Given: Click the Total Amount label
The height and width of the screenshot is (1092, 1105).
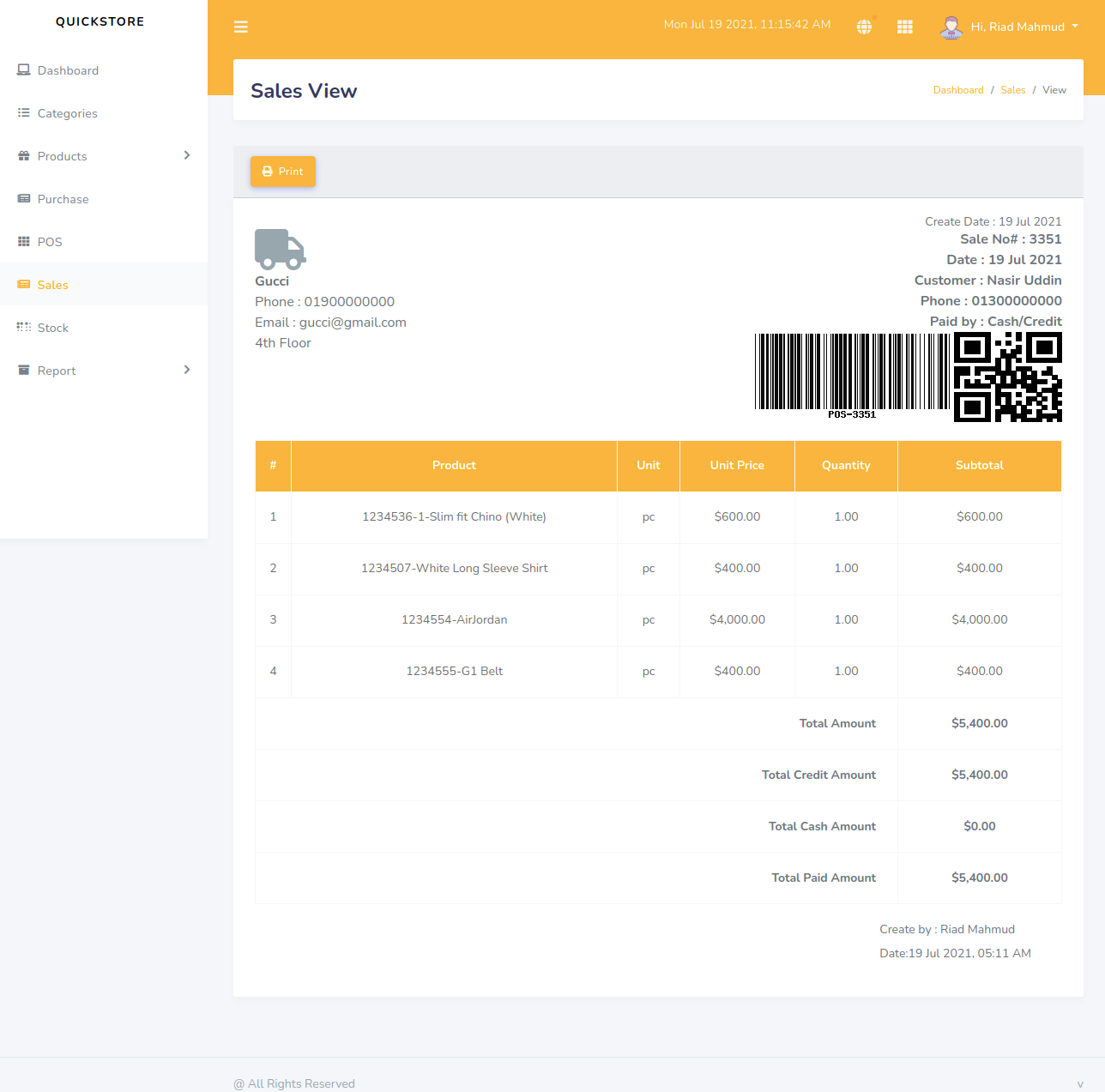Looking at the screenshot, I should click(837, 723).
